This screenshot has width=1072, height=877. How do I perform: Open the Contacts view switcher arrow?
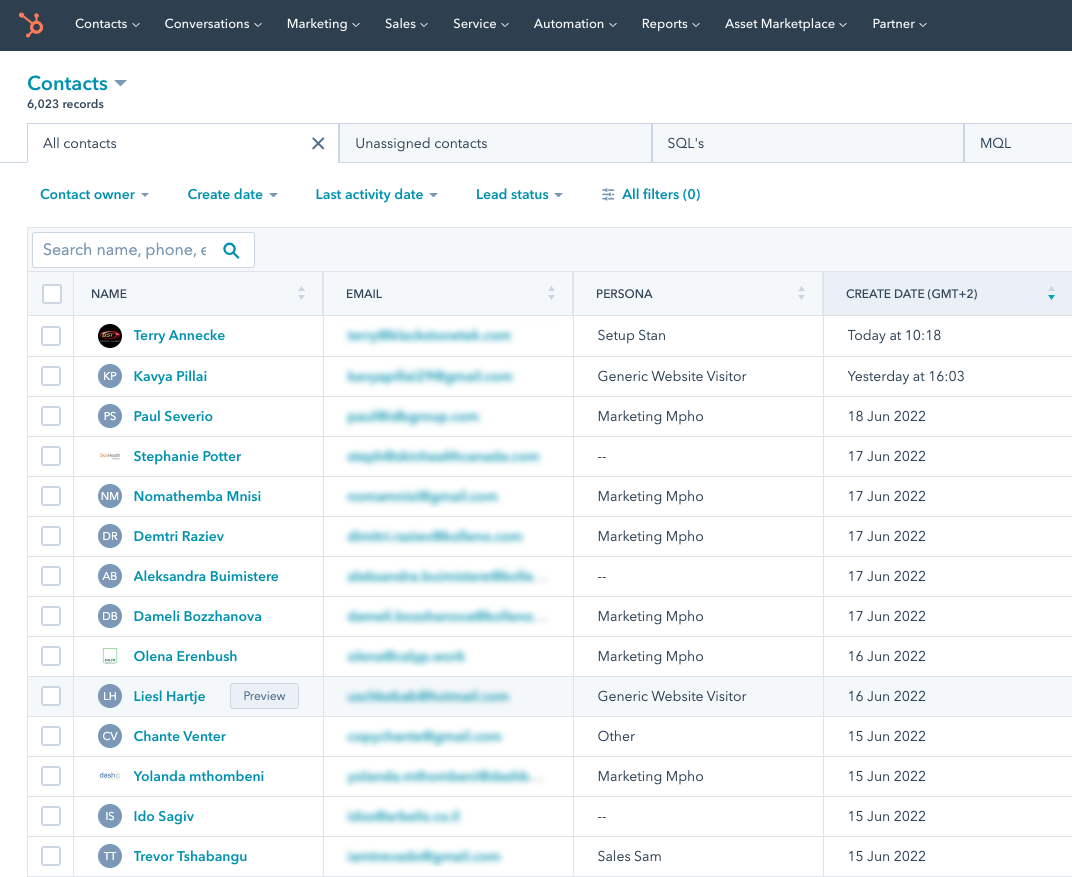point(120,83)
